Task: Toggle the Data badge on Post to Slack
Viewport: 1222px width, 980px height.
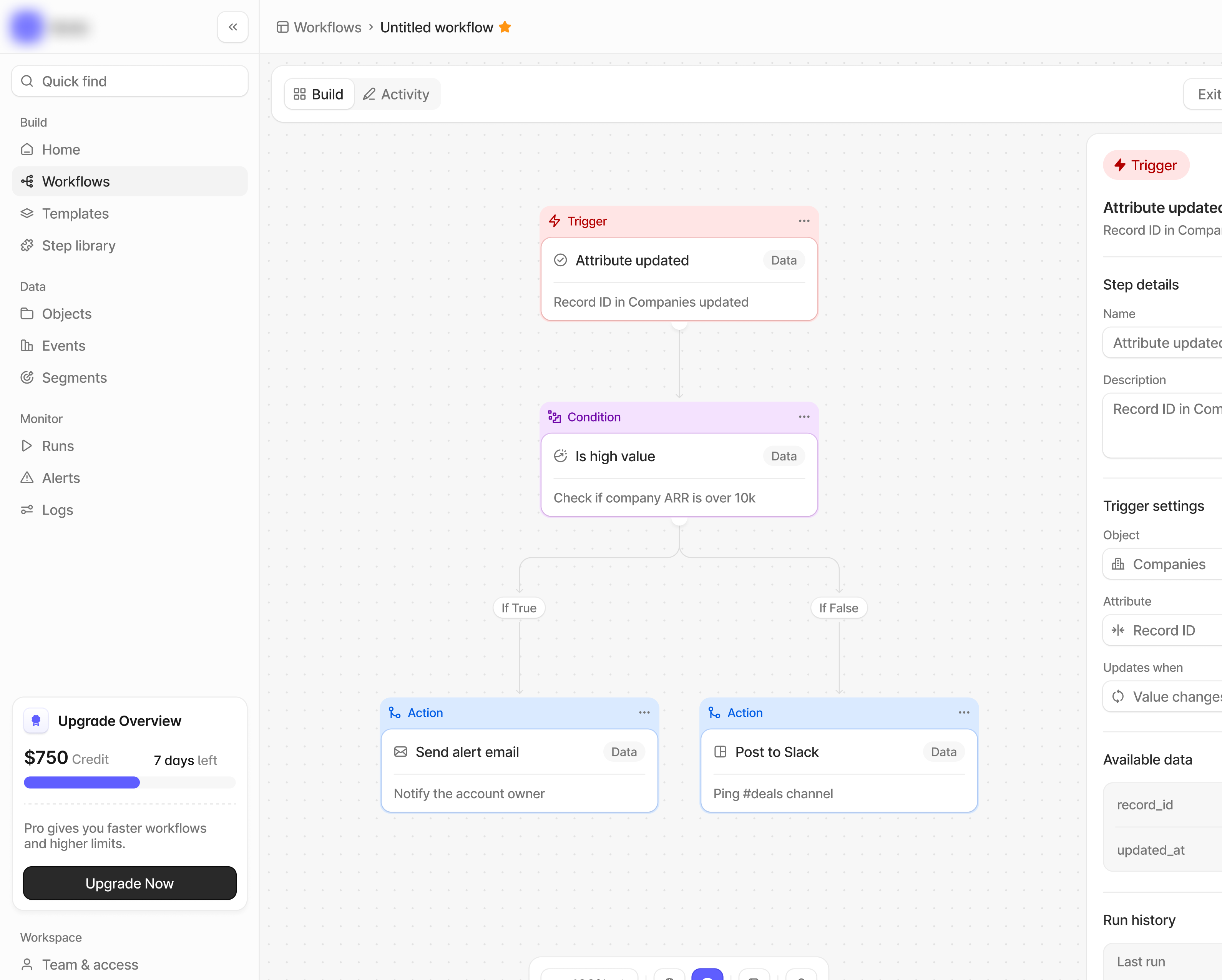Action: (x=943, y=752)
